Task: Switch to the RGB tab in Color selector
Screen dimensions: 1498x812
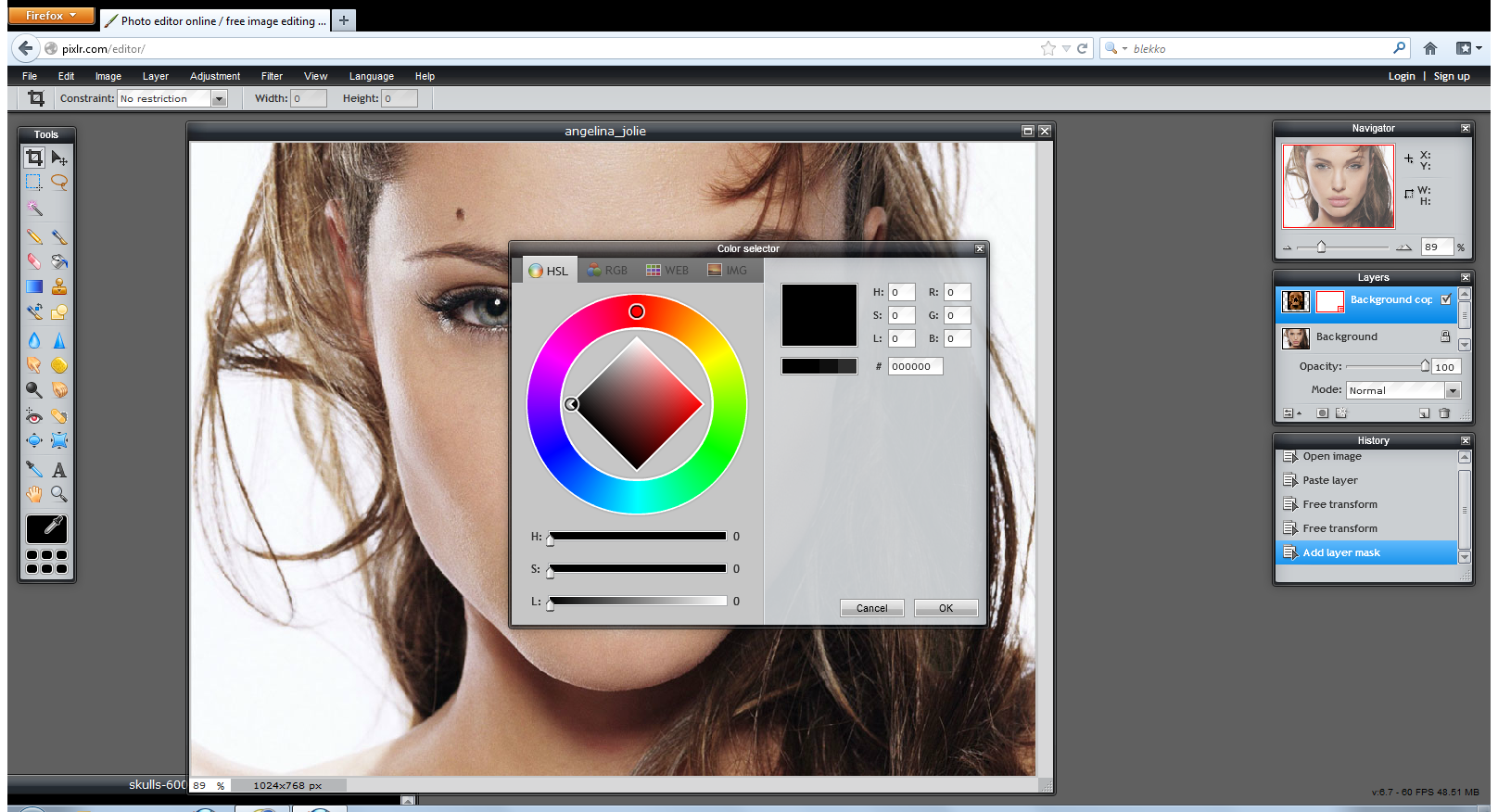Action: [607, 271]
